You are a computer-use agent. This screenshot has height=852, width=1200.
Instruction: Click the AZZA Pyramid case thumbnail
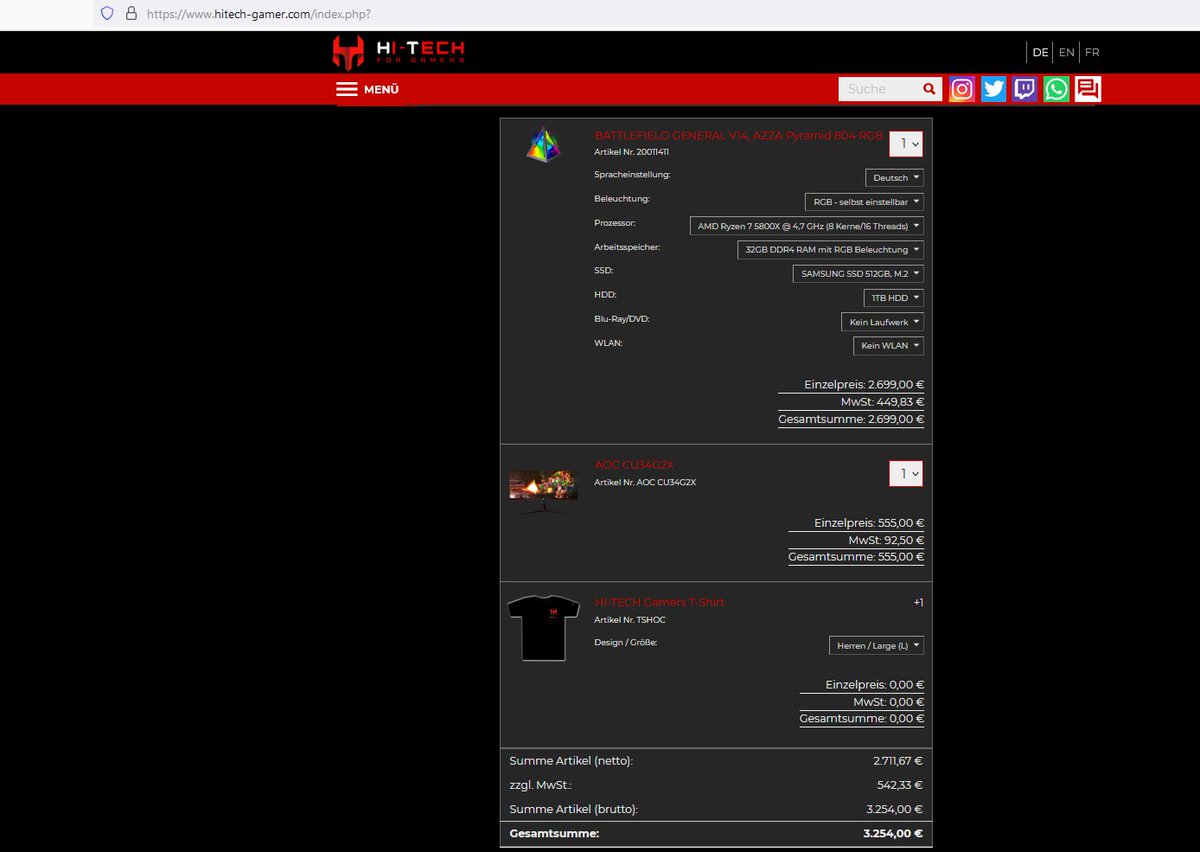pyautogui.click(x=545, y=145)
